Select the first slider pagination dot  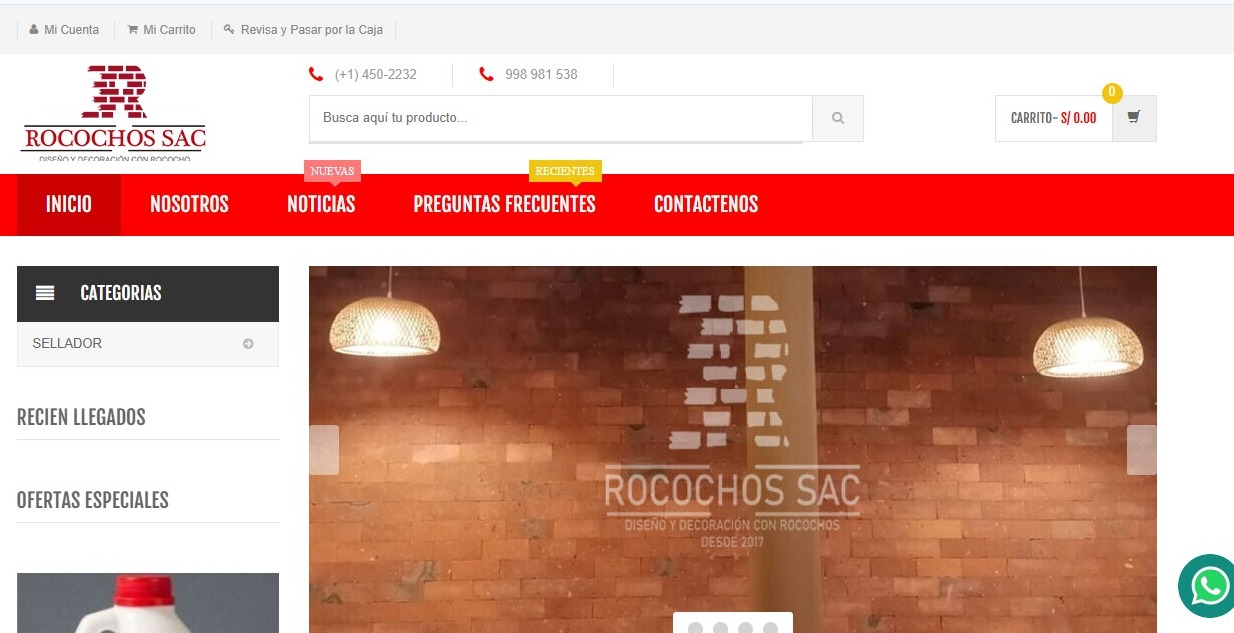(x=695, y=628)
